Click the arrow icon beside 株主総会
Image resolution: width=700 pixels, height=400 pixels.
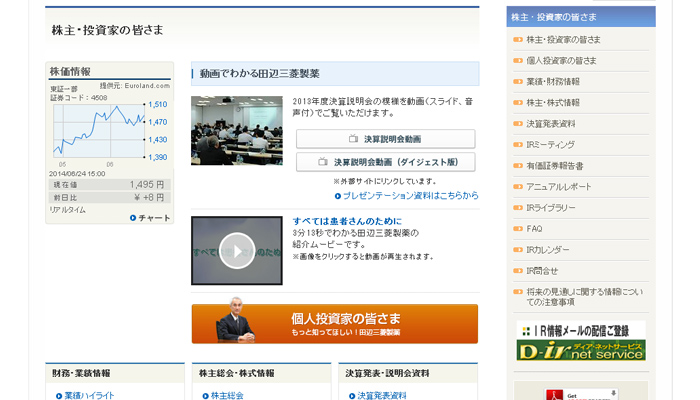205,396
